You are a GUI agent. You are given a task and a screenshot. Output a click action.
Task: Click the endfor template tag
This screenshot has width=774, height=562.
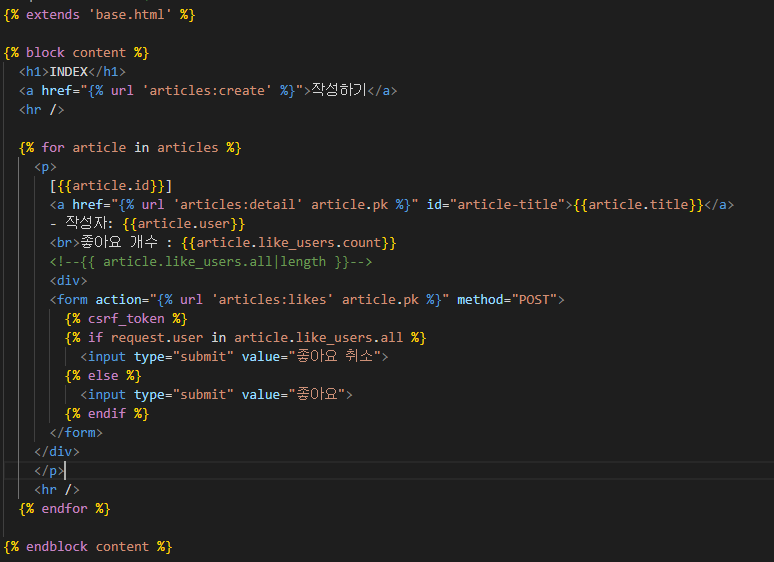point(65,509)
